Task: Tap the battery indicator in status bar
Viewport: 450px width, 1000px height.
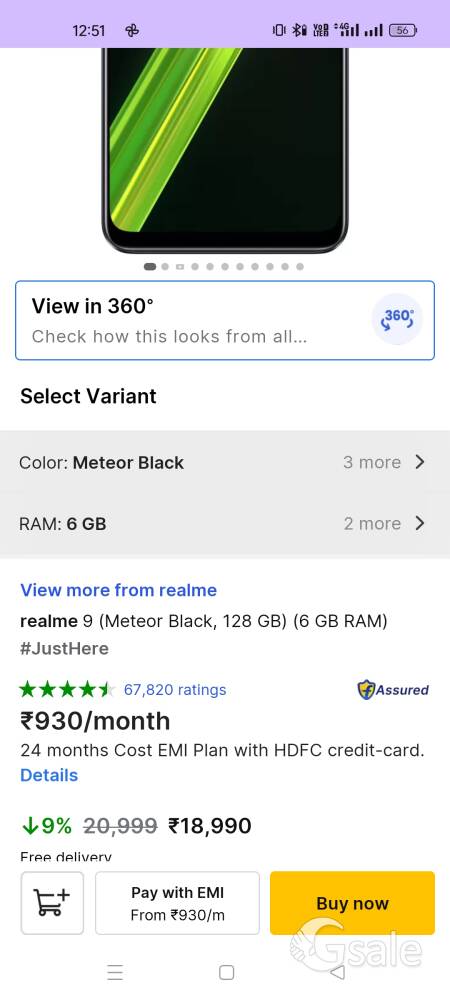Action: pos(403,30)
